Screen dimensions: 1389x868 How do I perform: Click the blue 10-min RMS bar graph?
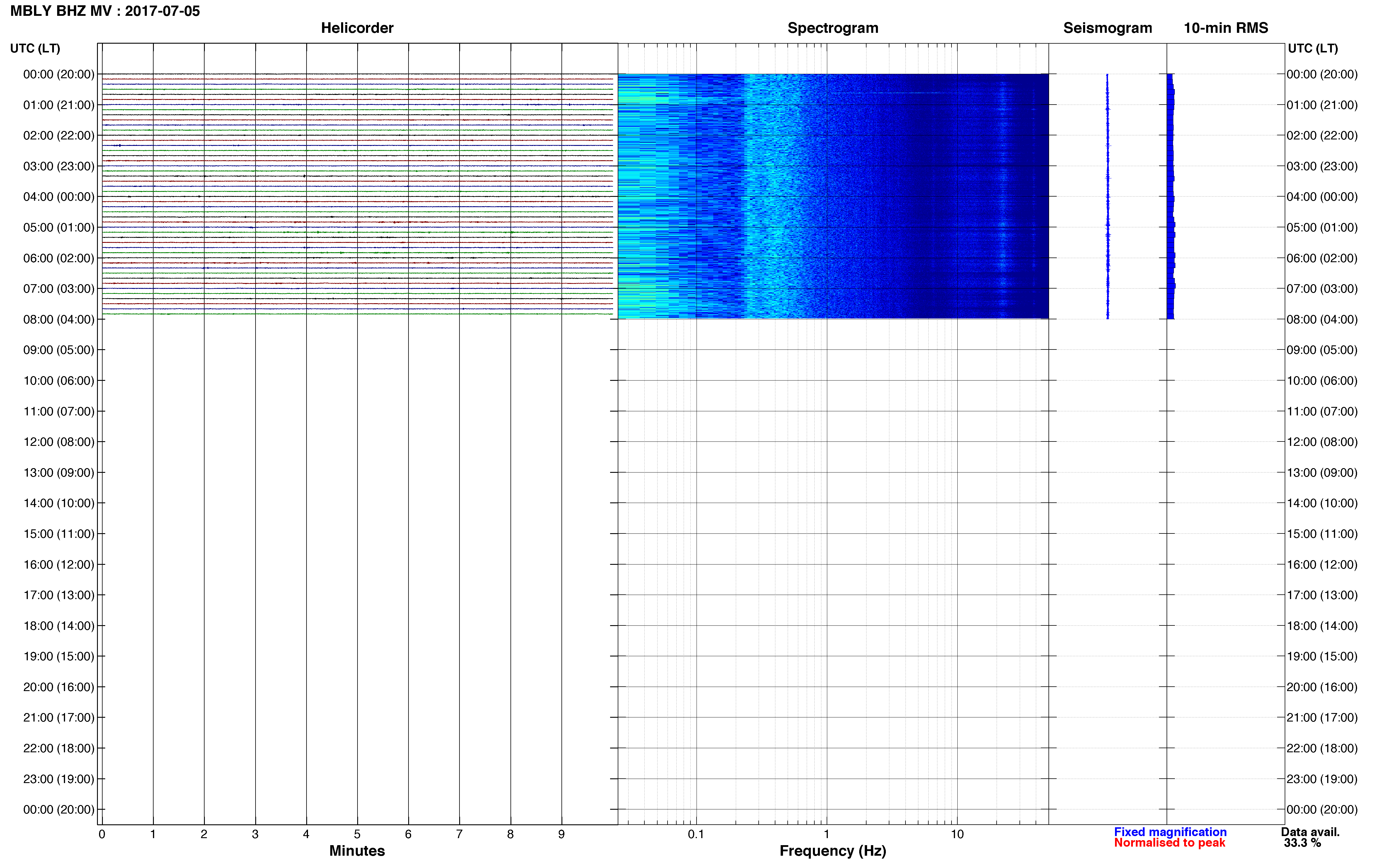(1171, 196)
